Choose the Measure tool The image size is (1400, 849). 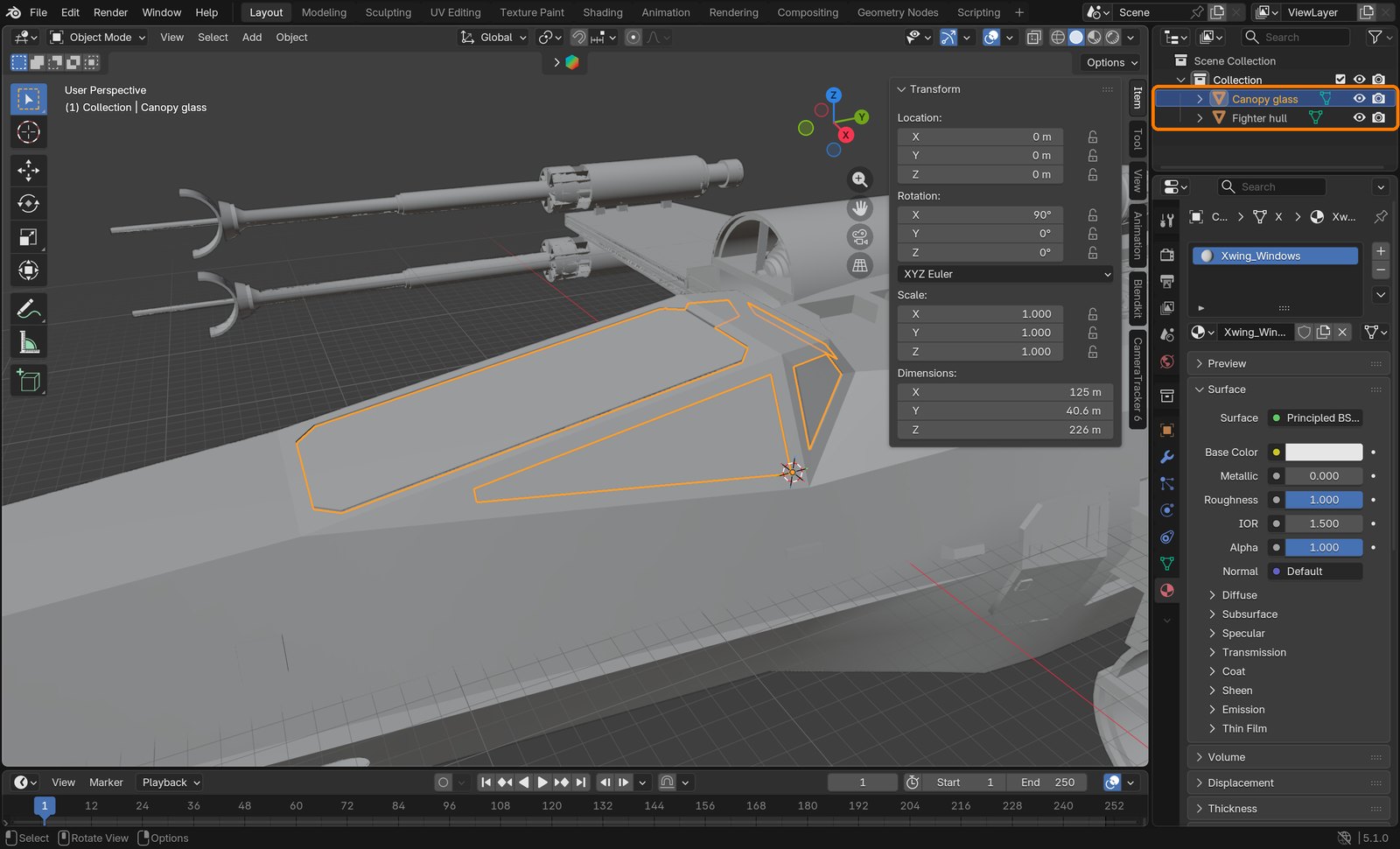click(x=28, y=342)
